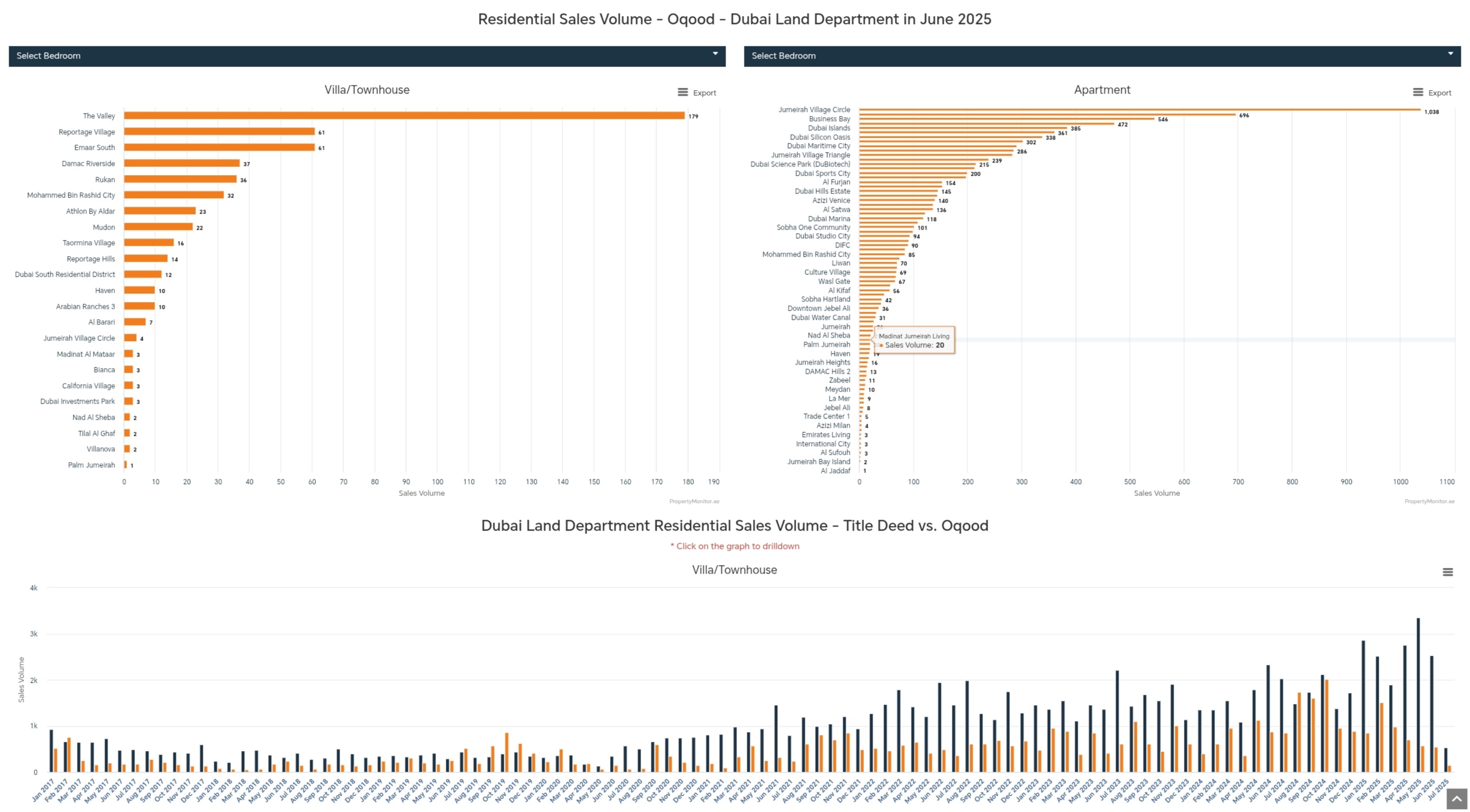Click 'Trade Center 1' label
Image resolution: width=1470 pixels, height=812 pixels.
[x=827, y=416]
